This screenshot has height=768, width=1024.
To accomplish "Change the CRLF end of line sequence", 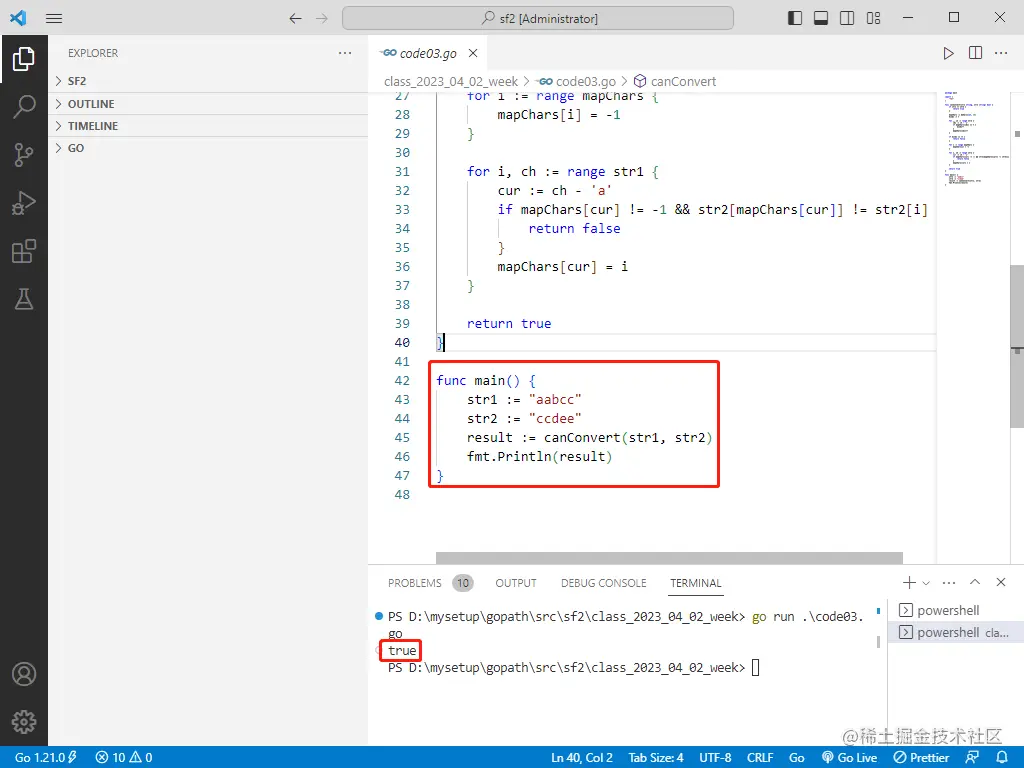I will 760,757.
